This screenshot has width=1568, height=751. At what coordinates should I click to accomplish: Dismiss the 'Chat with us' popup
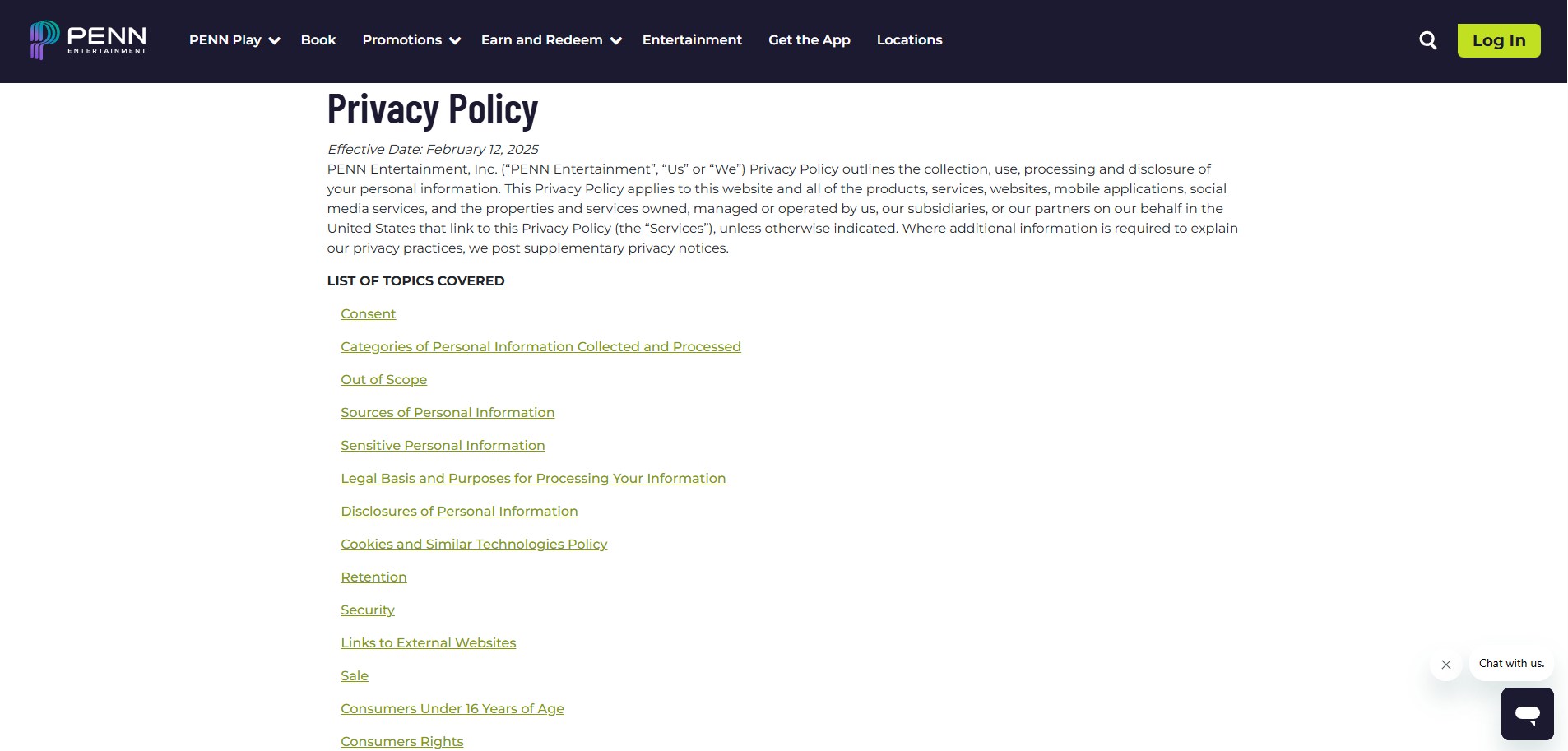[x=1446, y=665]
